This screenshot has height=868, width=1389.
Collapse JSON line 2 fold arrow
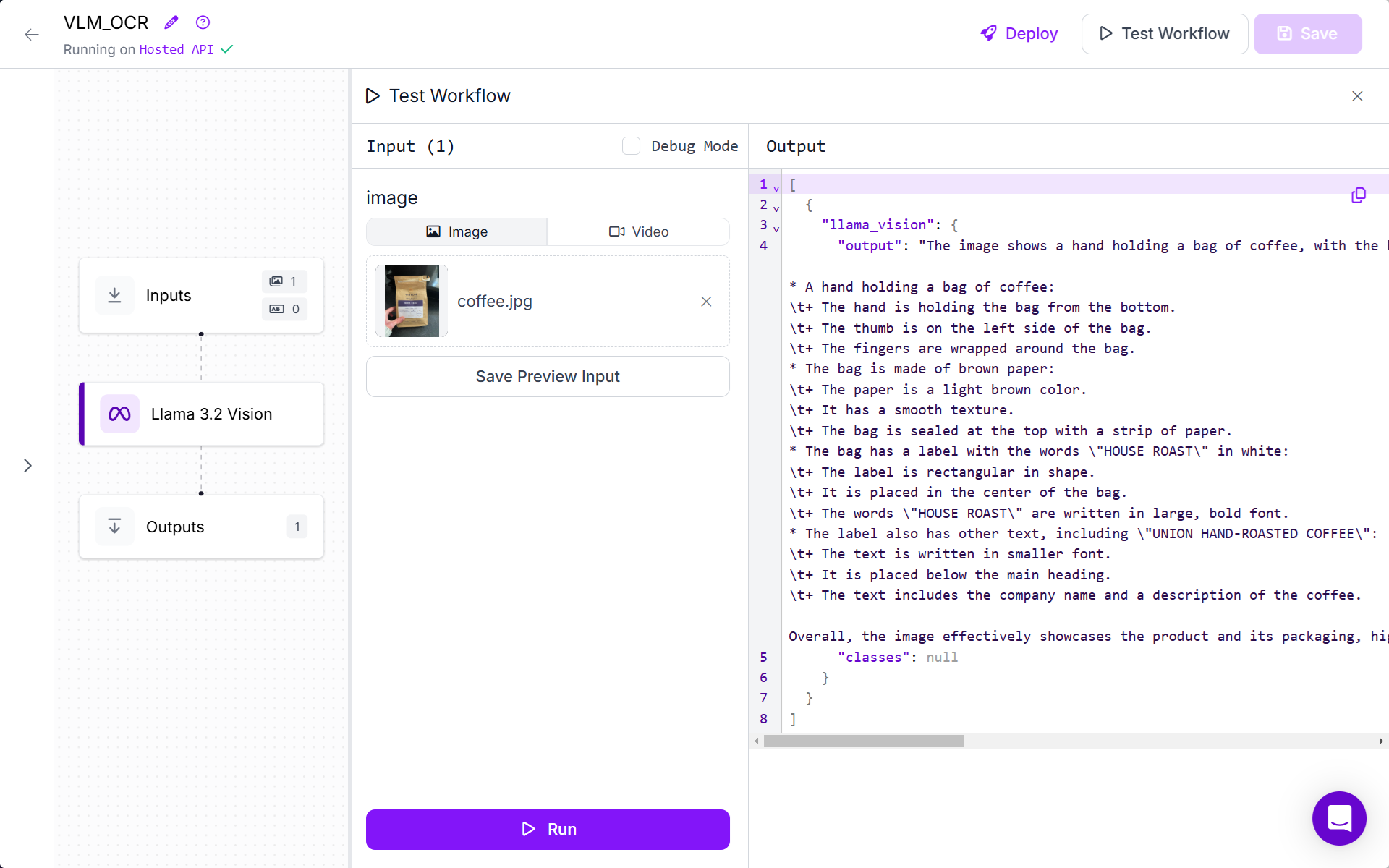[776, 208]
